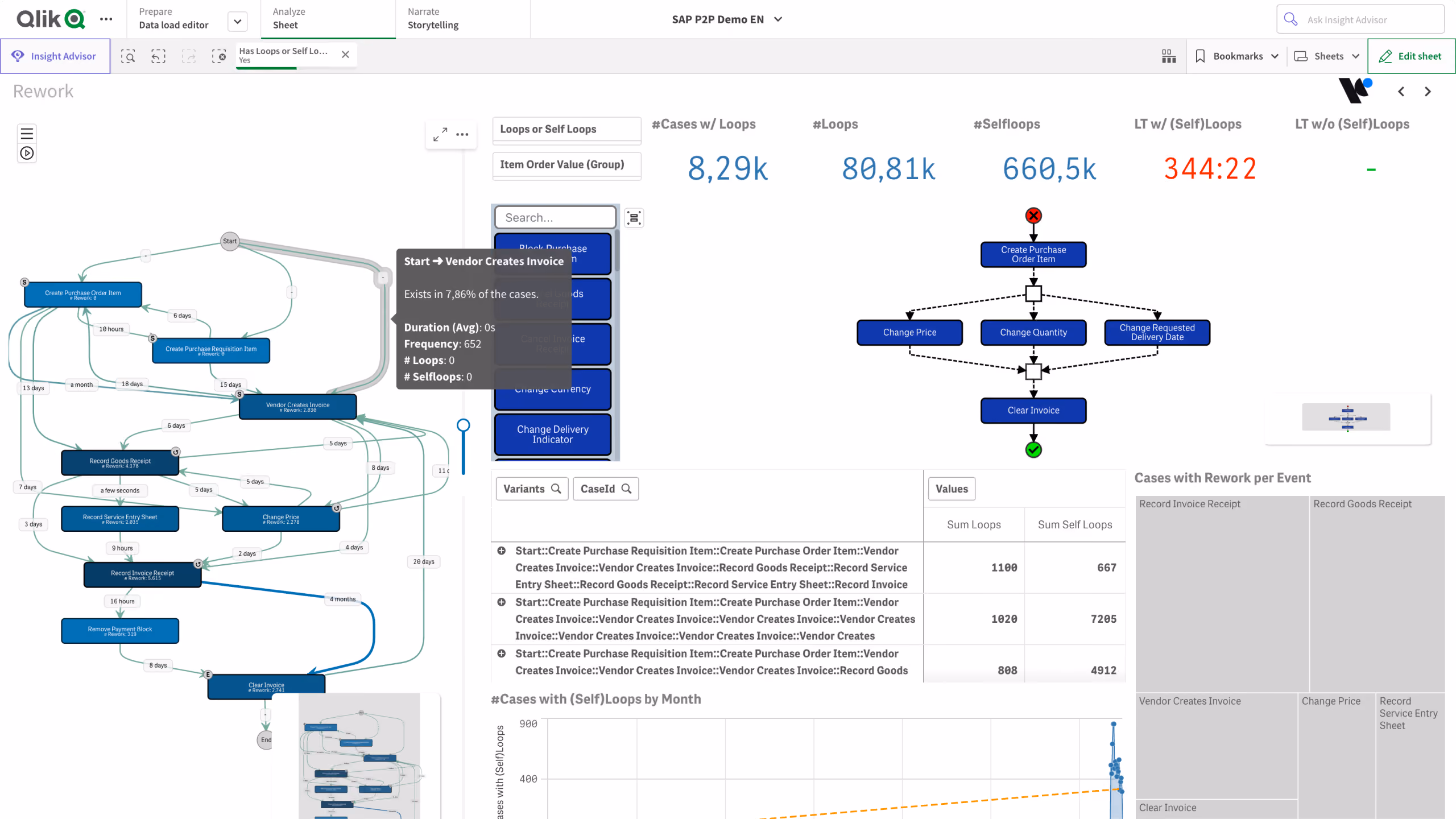This screenshot has height=819, width=1456.
Task: Expand first variant row with 1100 loops
Action: point(502,551)
